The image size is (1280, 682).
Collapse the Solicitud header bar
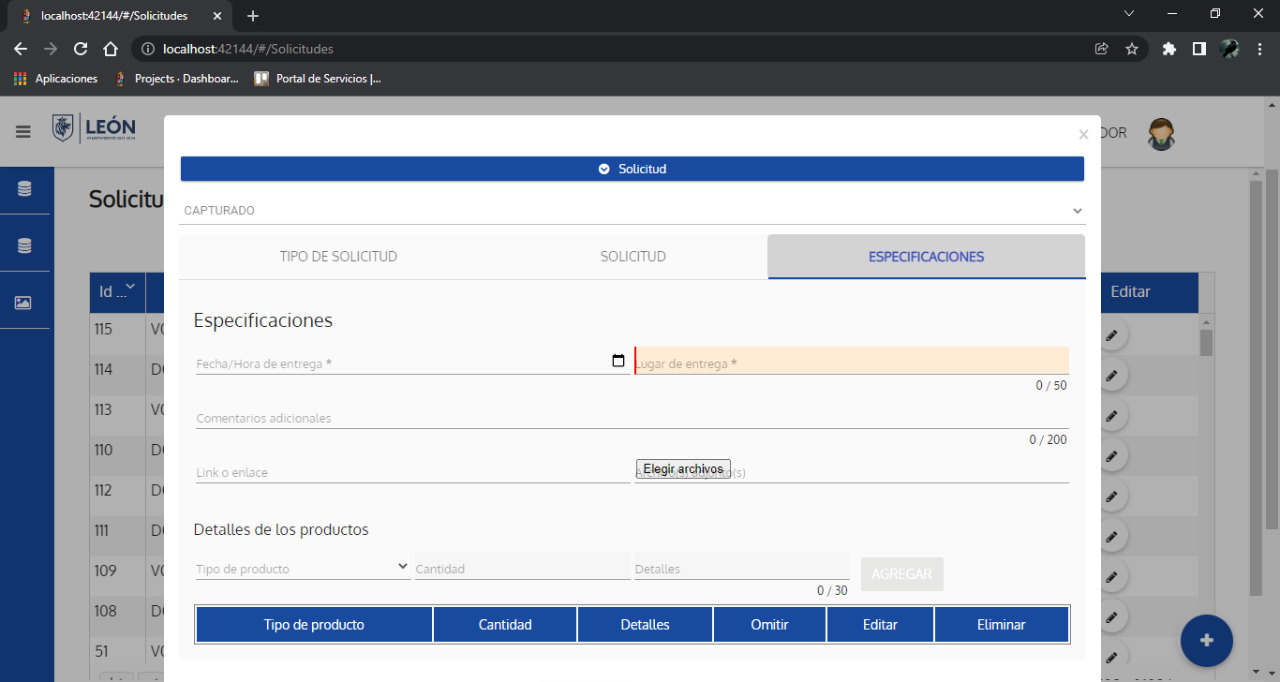coord(632,169)
